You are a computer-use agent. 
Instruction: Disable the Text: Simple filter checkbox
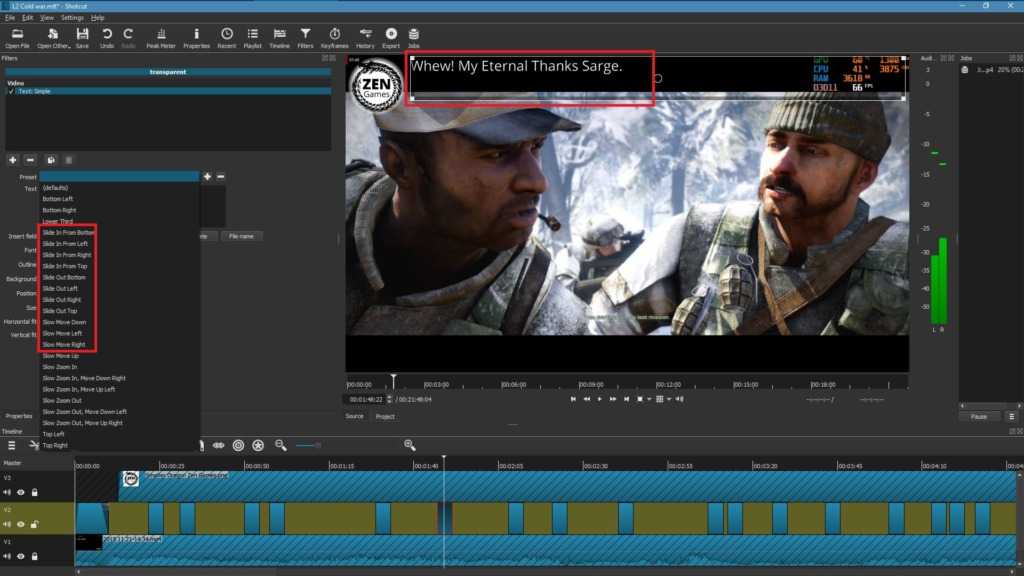(x=12, y=91)
